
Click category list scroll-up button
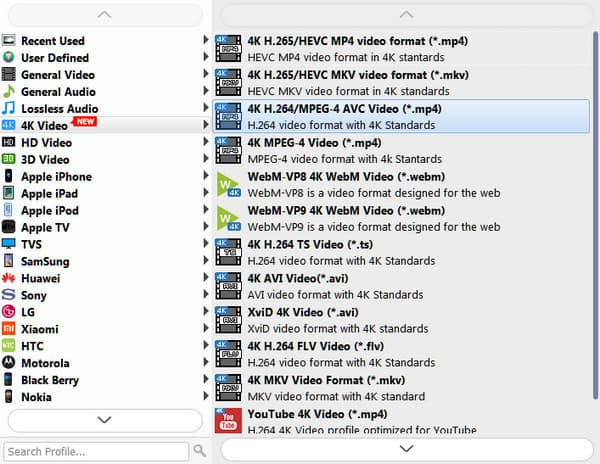(105, 15)
